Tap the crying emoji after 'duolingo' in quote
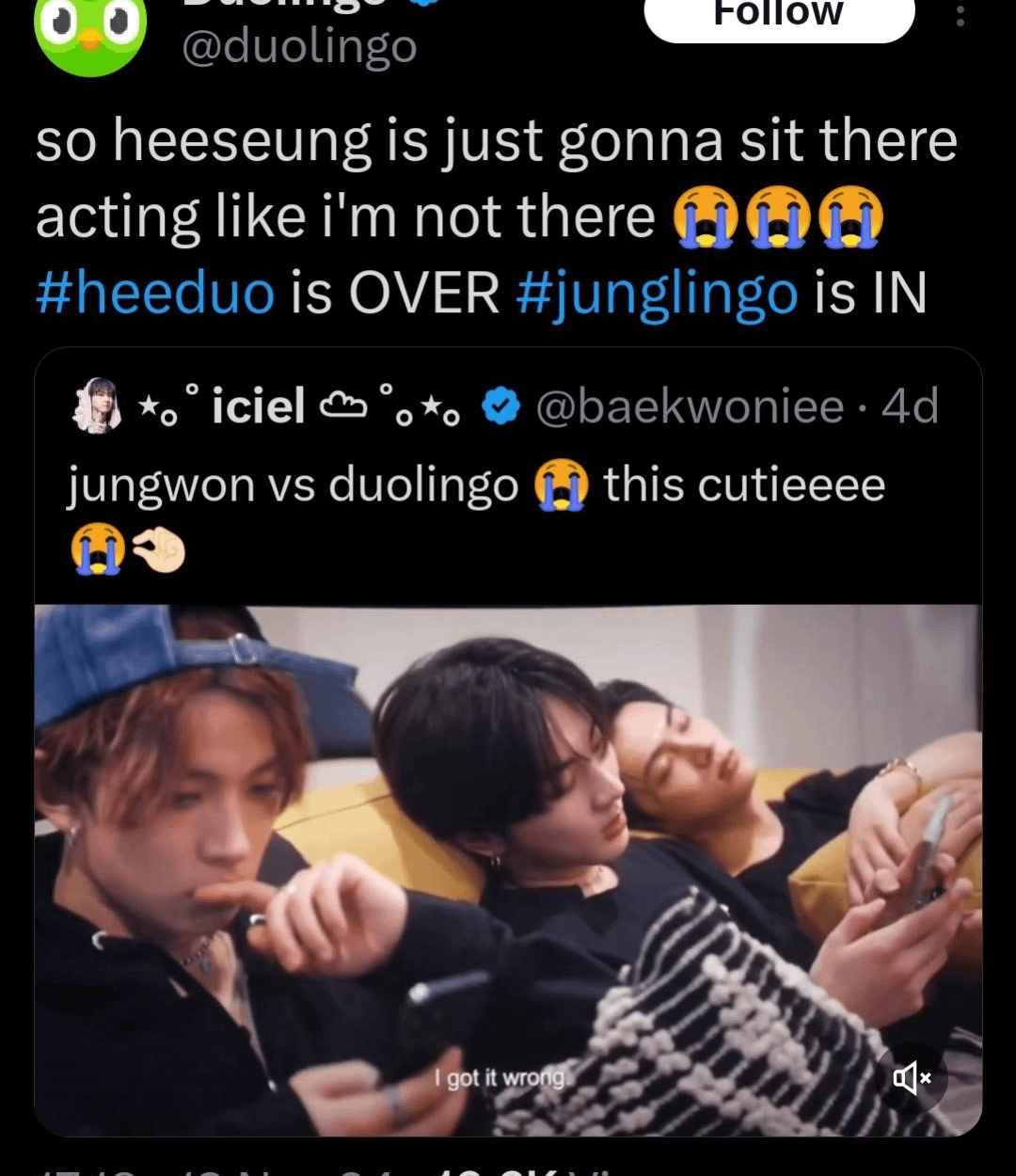Screen dimensions: 1016x1176 pos(562,486)
